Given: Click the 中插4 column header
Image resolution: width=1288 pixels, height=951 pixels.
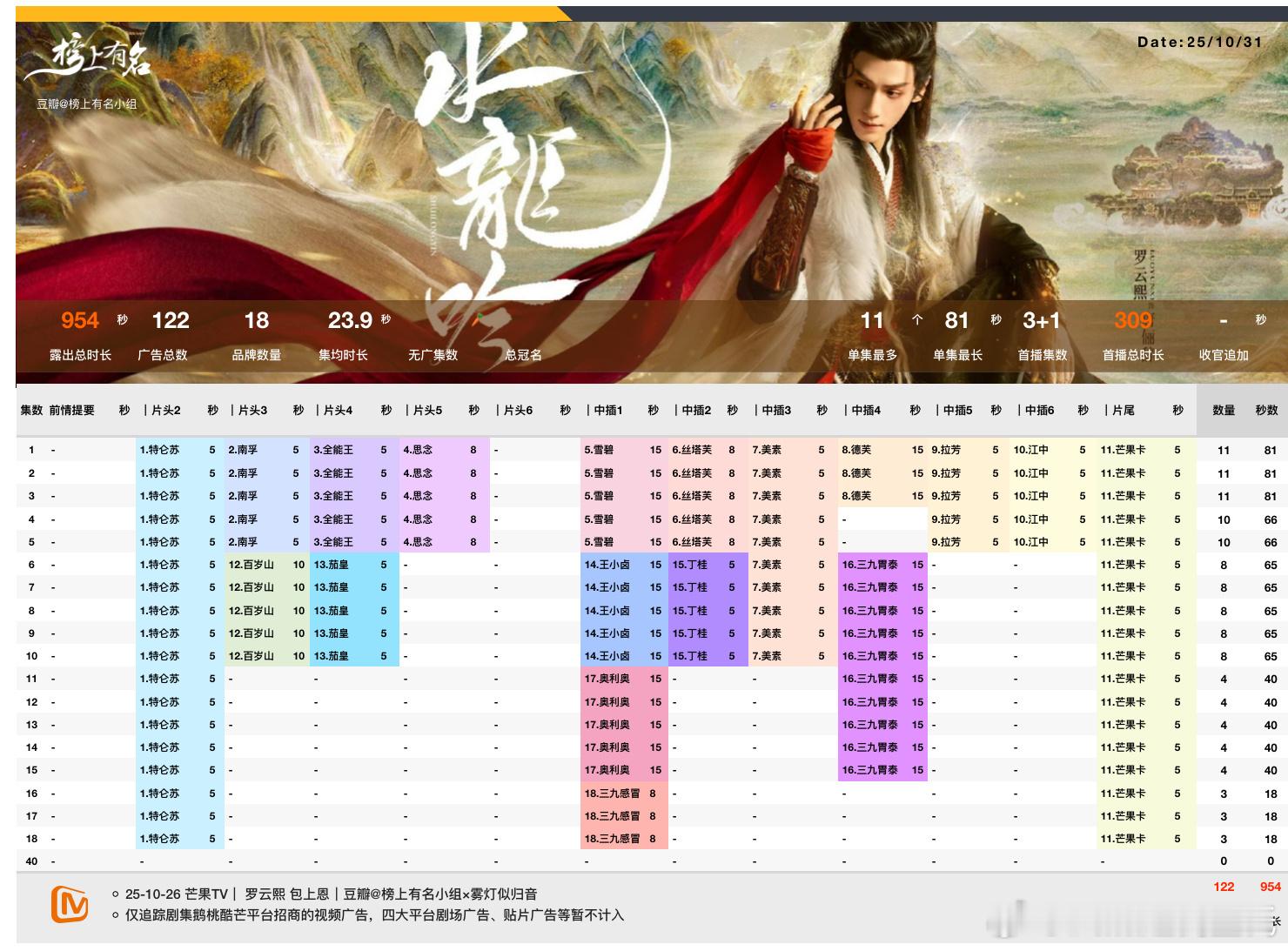Looking at the screenshot, I should click(x=862, y=410).
